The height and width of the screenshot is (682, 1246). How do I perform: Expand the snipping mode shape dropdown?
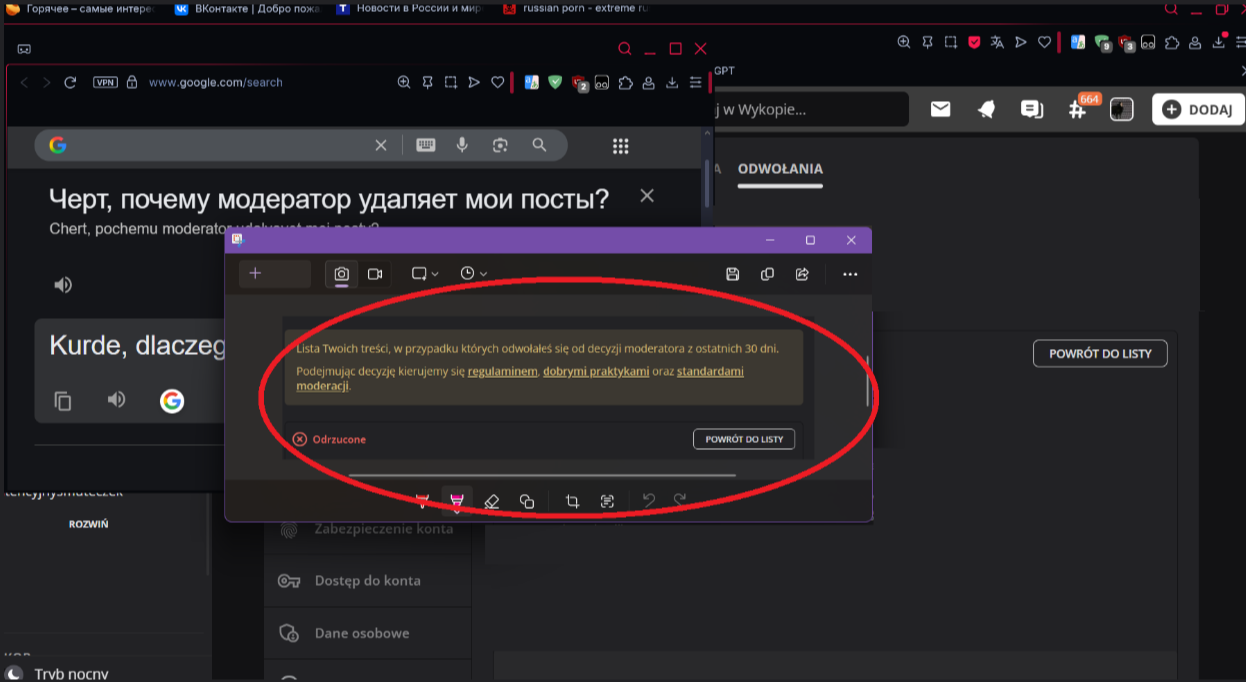click(x=425, y=274)
